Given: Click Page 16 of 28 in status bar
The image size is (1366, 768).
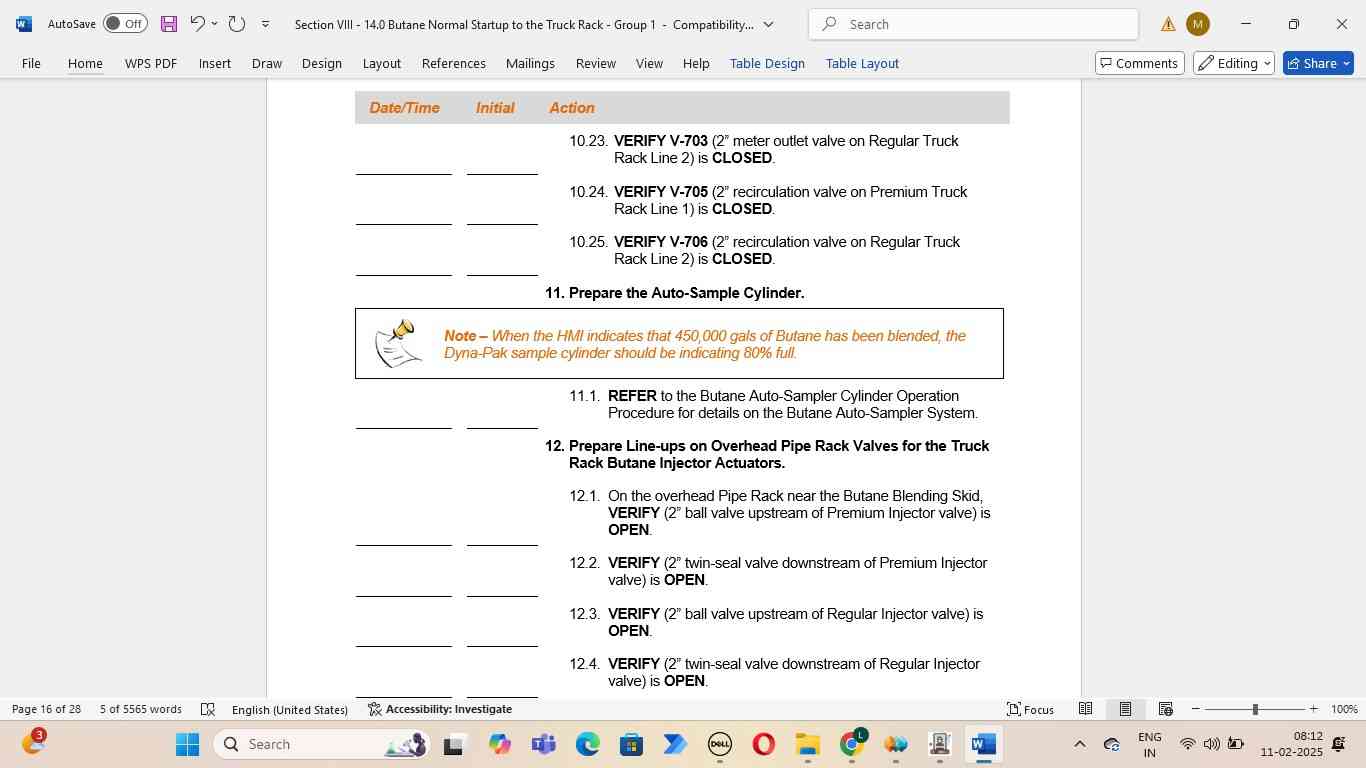Looking at the screenshot, I should (x=46, y=709).
